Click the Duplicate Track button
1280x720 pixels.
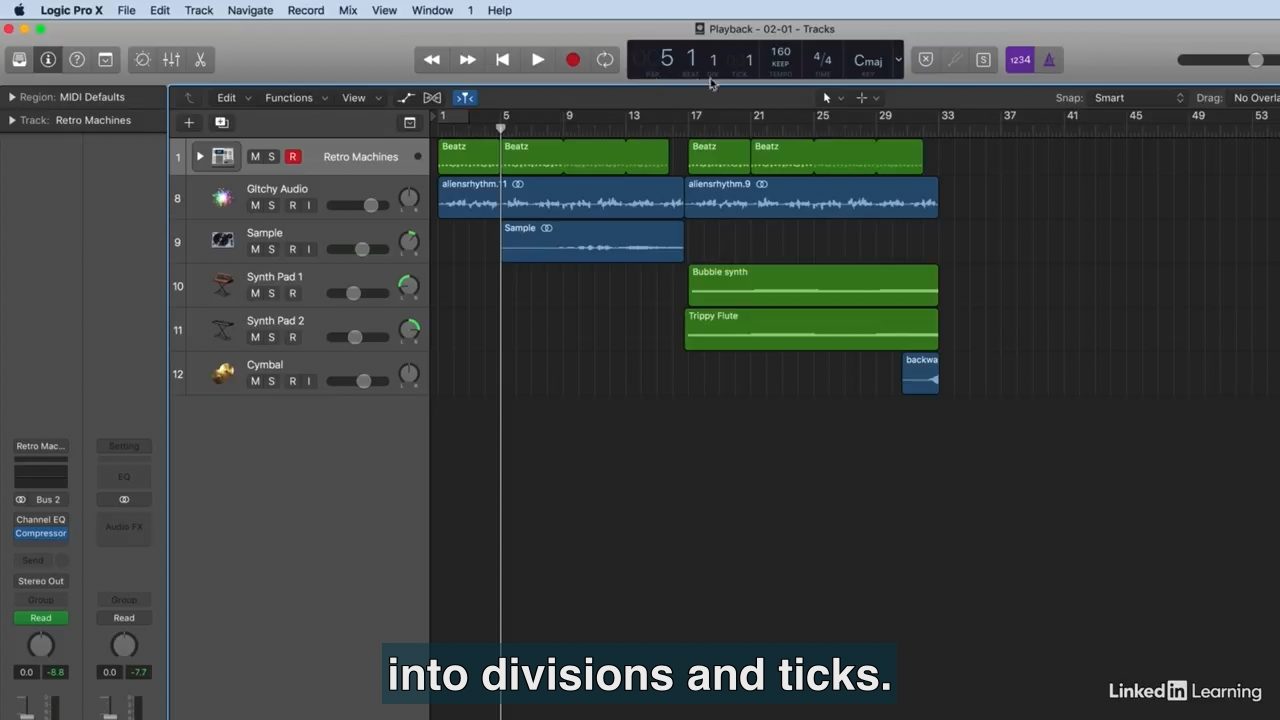[x=221, y=123]
